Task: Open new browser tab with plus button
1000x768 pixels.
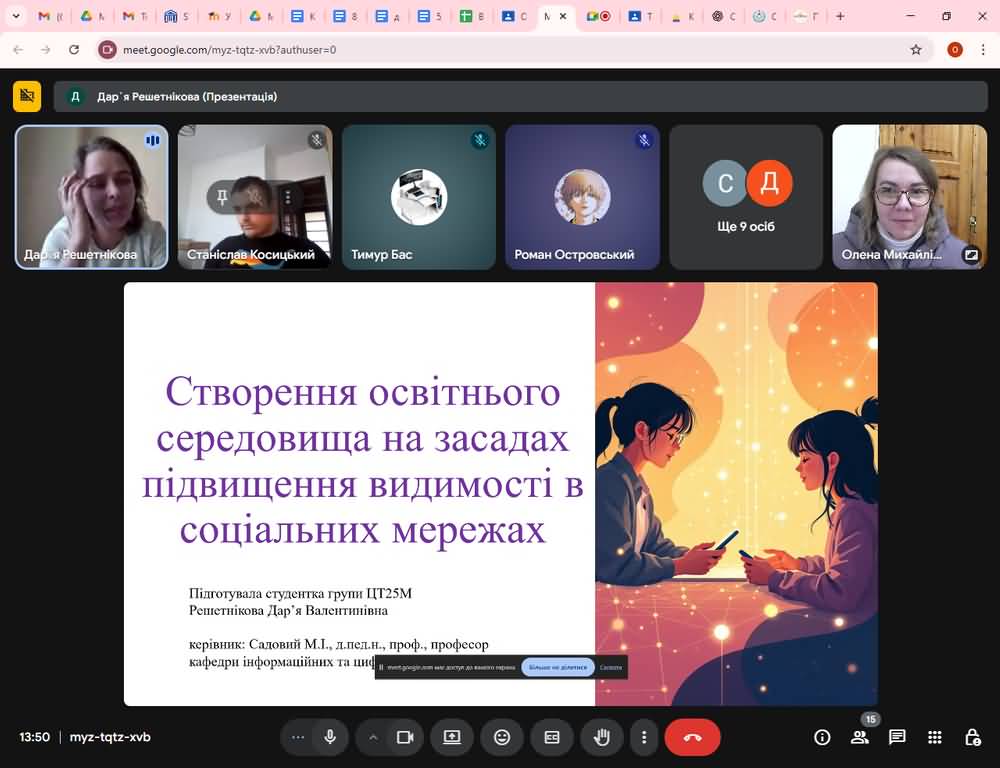Action: 840,16
